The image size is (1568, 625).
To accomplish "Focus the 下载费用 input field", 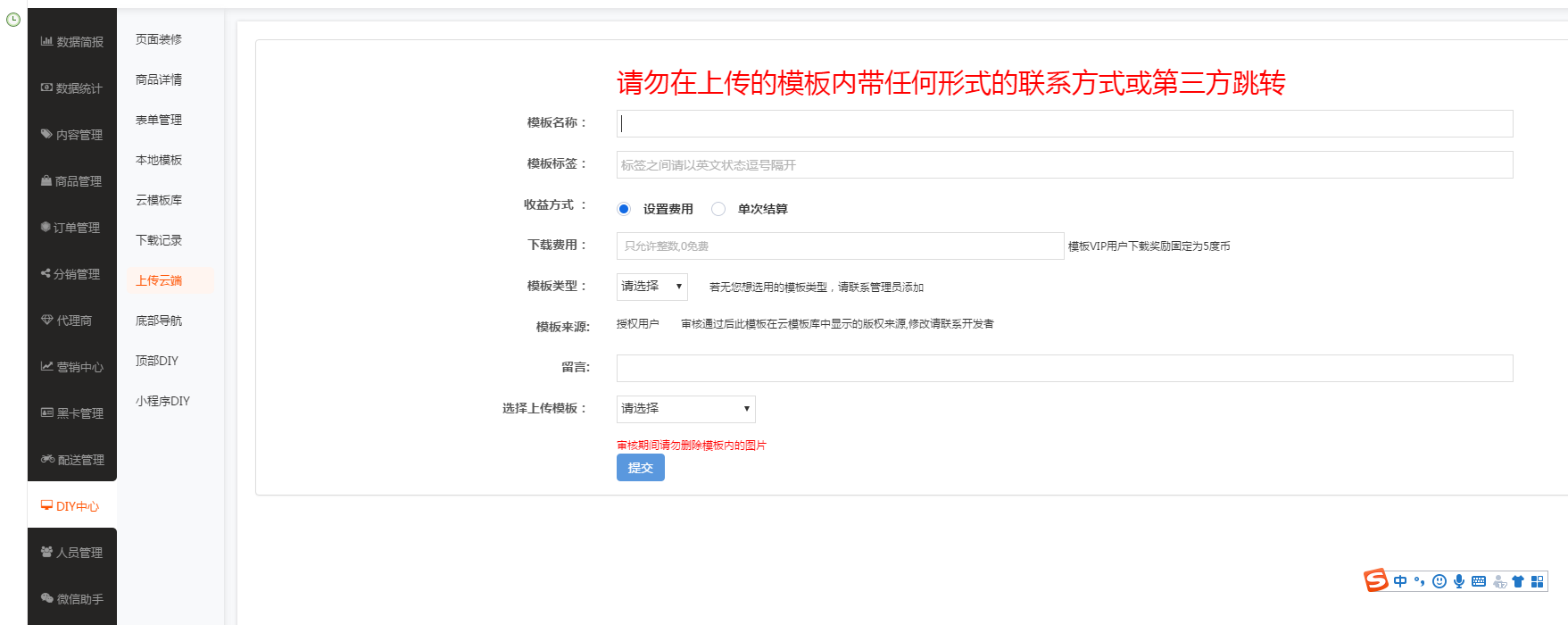I will tap(839, 246).
